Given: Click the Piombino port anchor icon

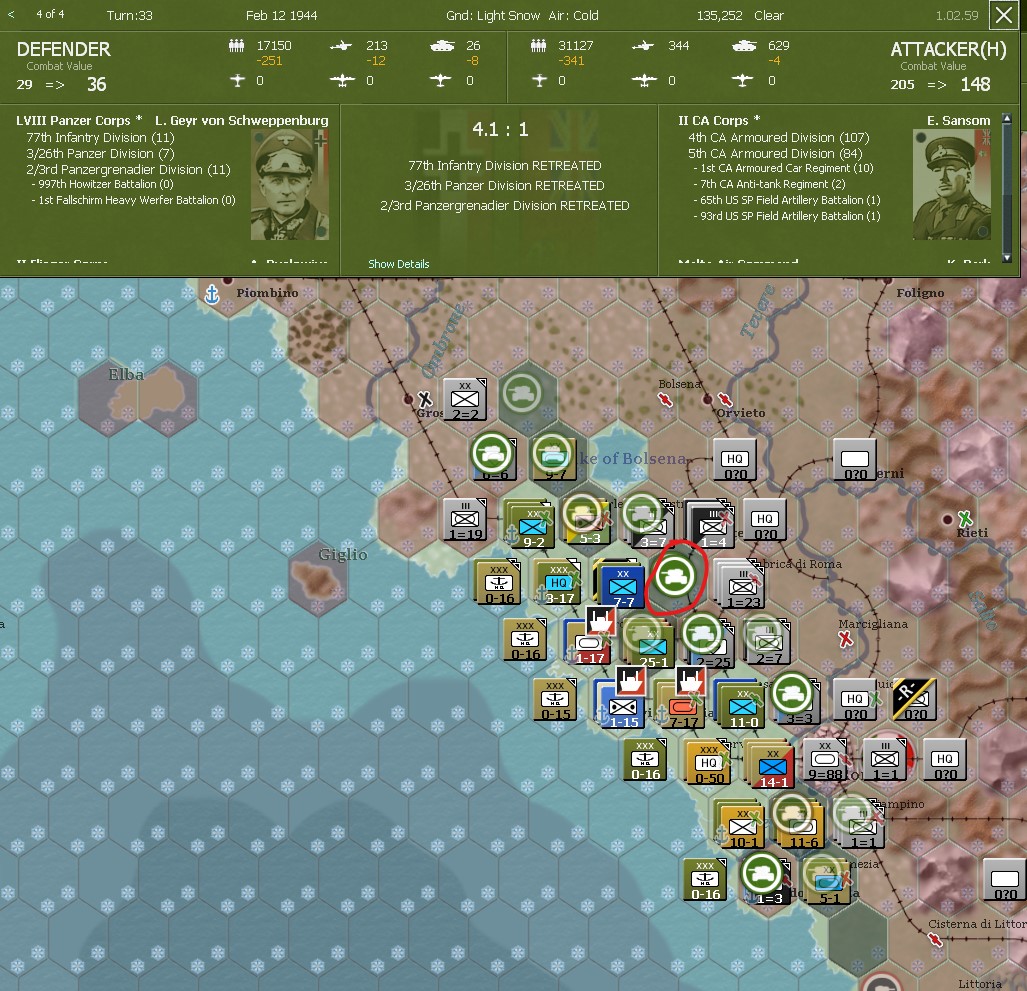Looking at the screenshot, I should [212, 294].
